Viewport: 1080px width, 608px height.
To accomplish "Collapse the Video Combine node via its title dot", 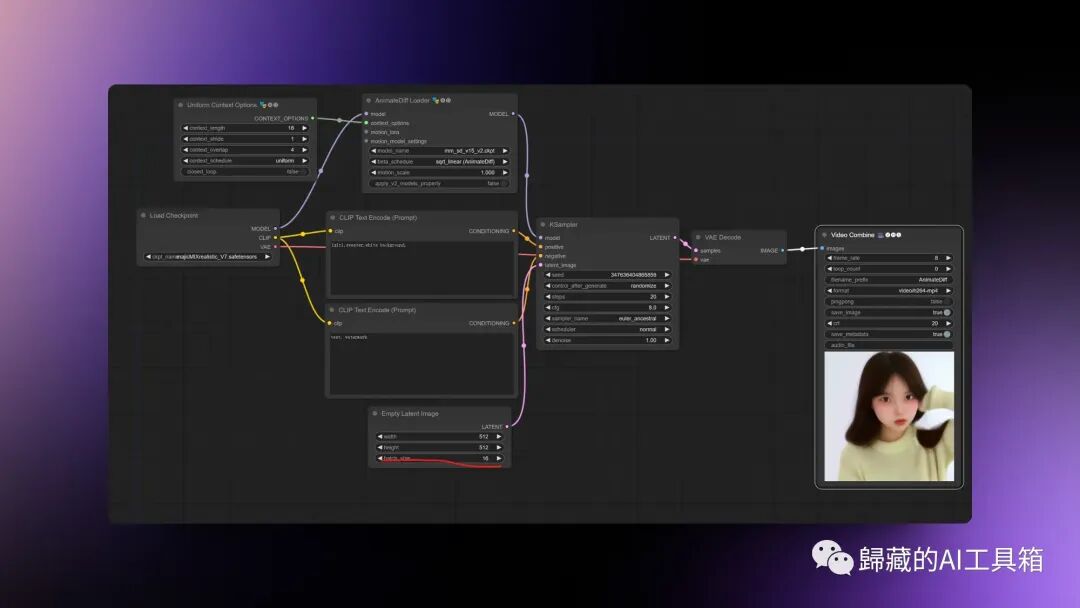I will point(824,235).
